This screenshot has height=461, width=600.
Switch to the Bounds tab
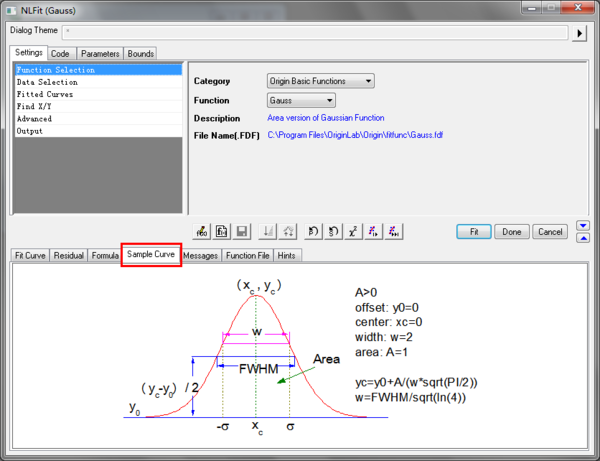coord(141,54)
